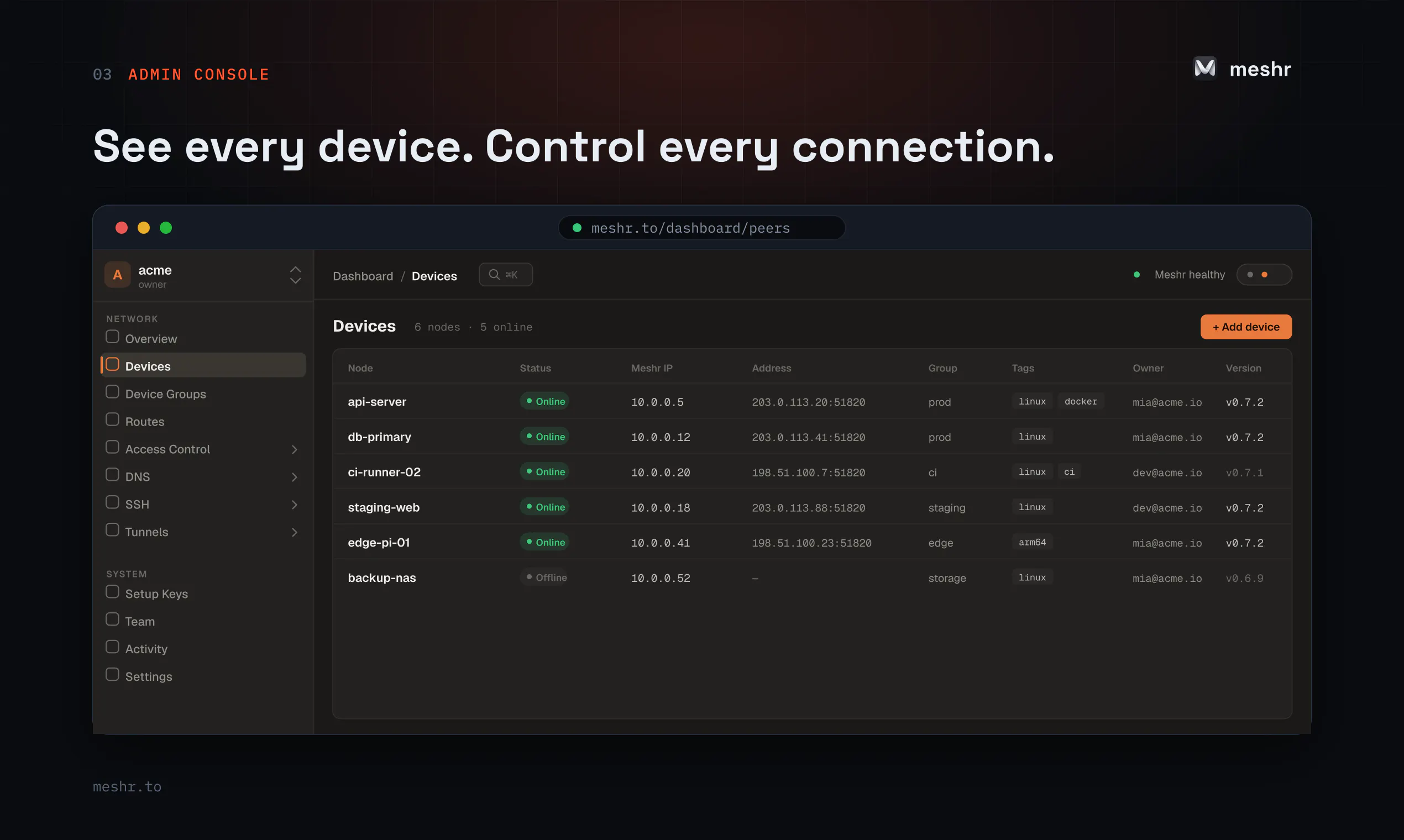
Task: Click the green Meshr healthy status dot
Action: pyautogui.click(x=1137, y=275)
